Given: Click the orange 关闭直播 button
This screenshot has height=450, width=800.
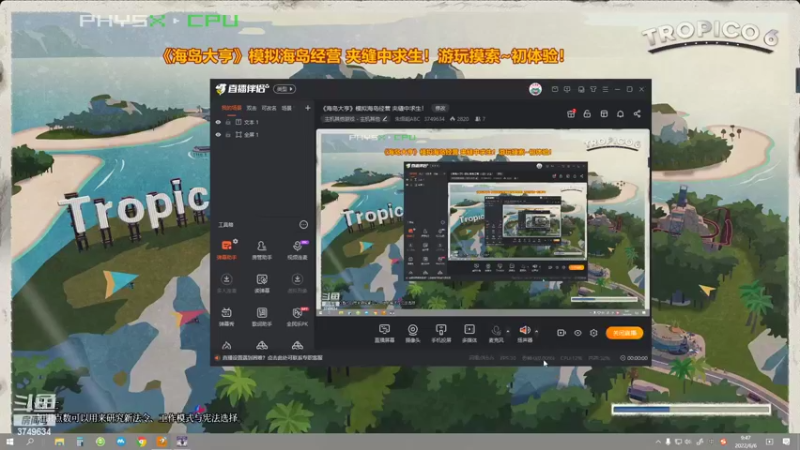Looking at the screenshot, I should (624, 333).
